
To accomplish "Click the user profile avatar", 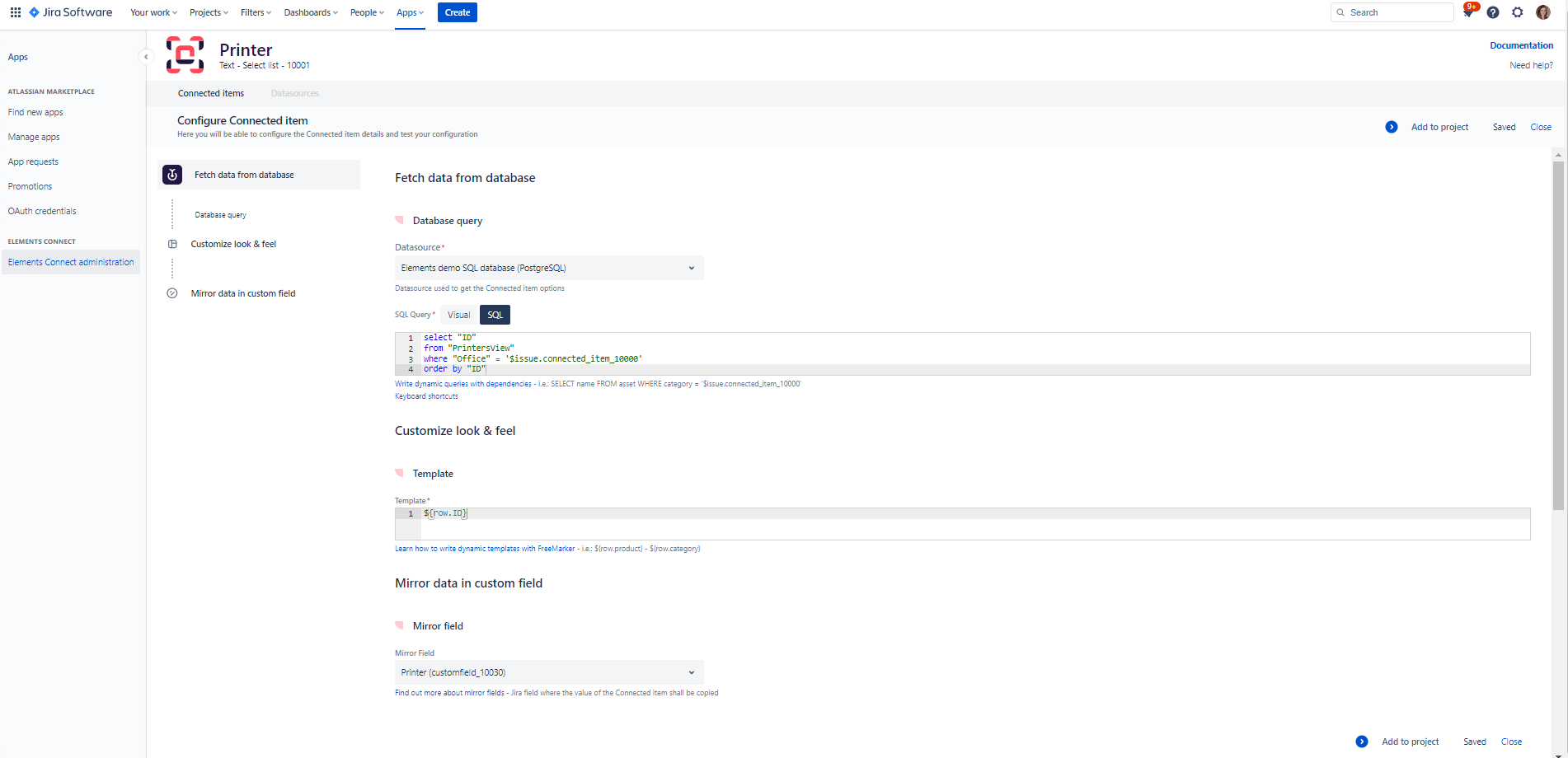I will (x=1543, y=12).
